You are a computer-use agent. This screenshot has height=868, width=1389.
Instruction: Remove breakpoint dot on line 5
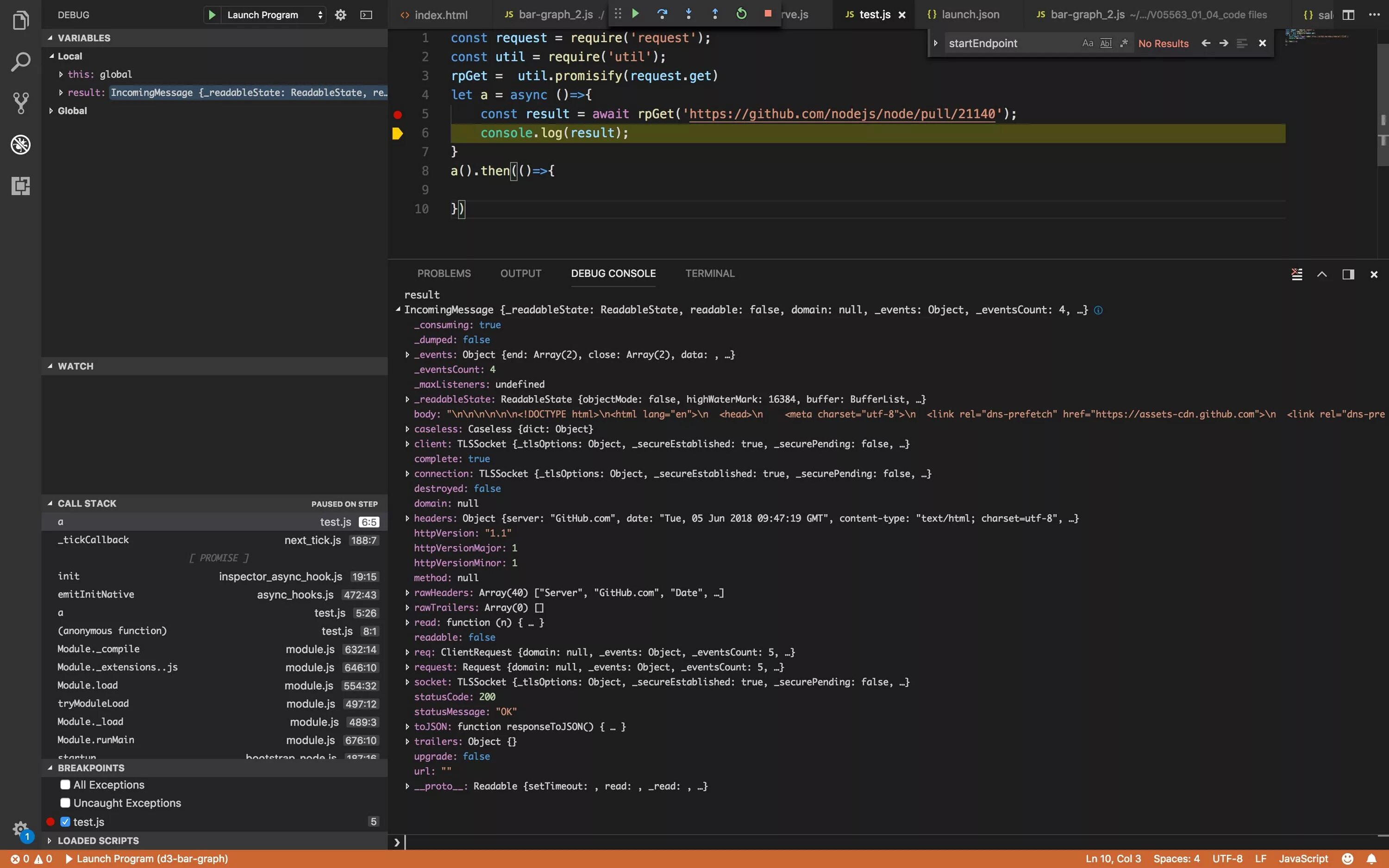pyautogui.click(x=397, y=114)
